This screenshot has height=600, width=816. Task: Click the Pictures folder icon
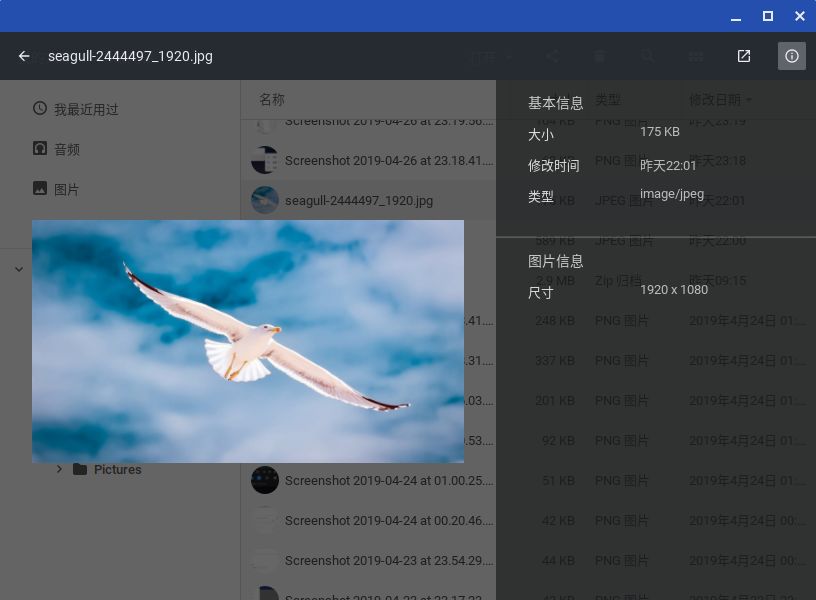80,470
